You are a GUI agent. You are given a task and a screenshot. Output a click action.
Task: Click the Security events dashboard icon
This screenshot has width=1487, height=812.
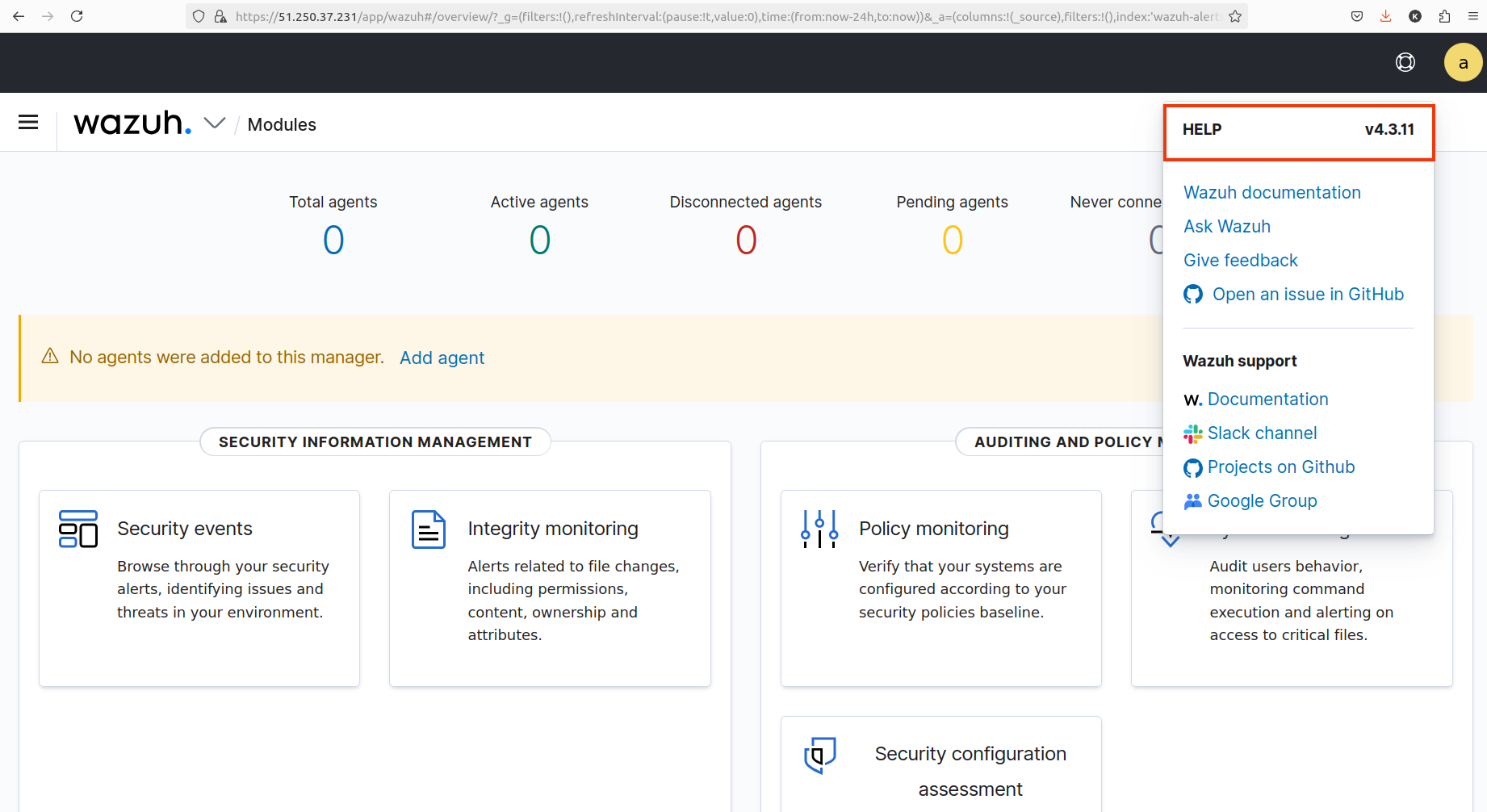click(x=78, y=529)
